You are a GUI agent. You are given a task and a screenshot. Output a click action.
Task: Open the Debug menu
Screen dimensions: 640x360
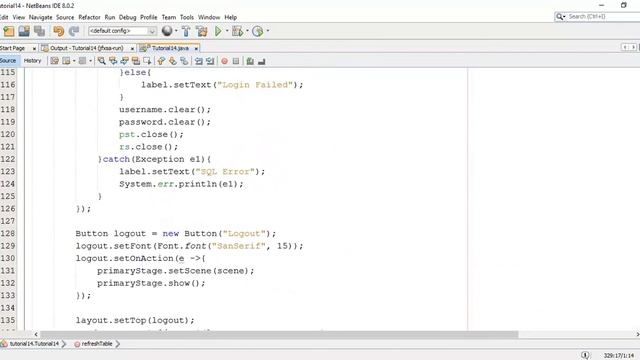(x=127, y=17)
